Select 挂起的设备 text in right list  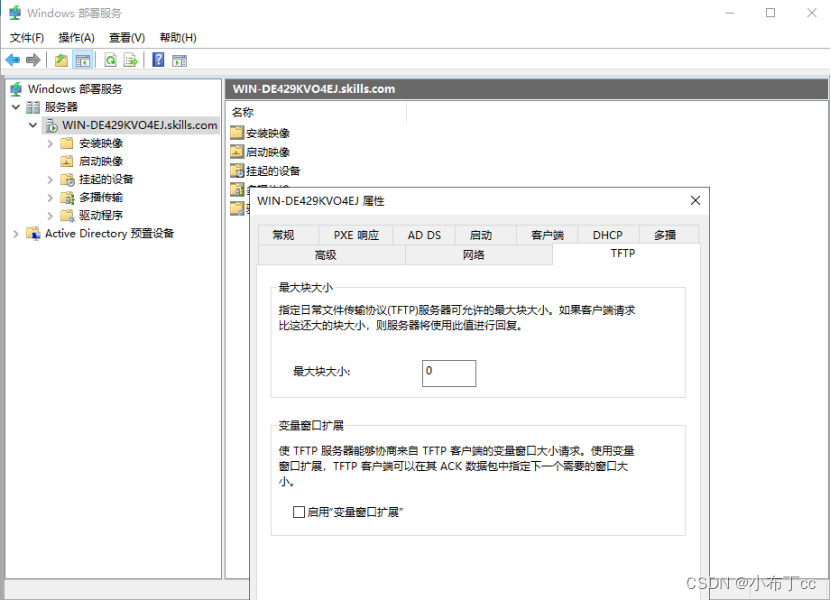[x=273, y=171]
